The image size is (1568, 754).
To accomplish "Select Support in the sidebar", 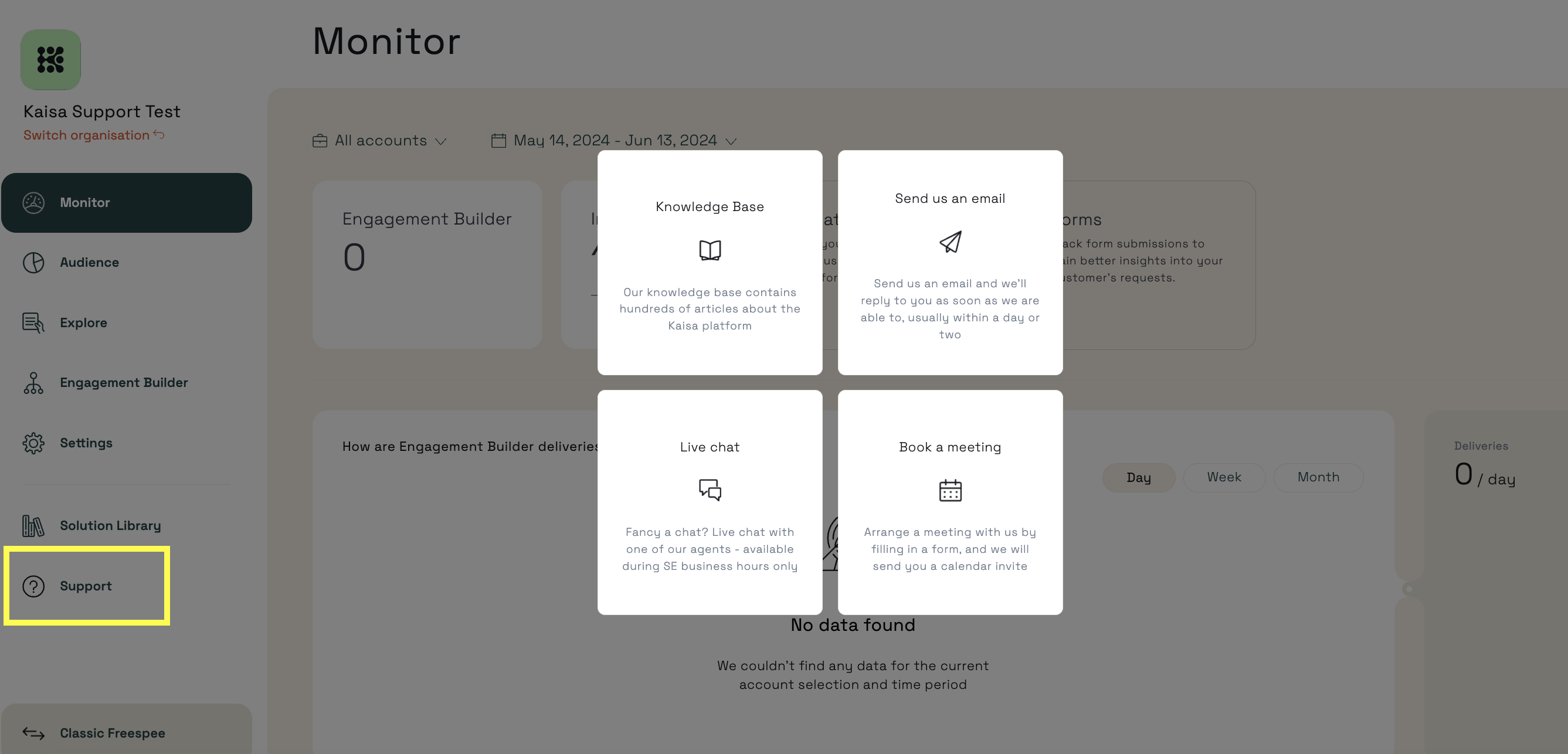I will (86, 586).
